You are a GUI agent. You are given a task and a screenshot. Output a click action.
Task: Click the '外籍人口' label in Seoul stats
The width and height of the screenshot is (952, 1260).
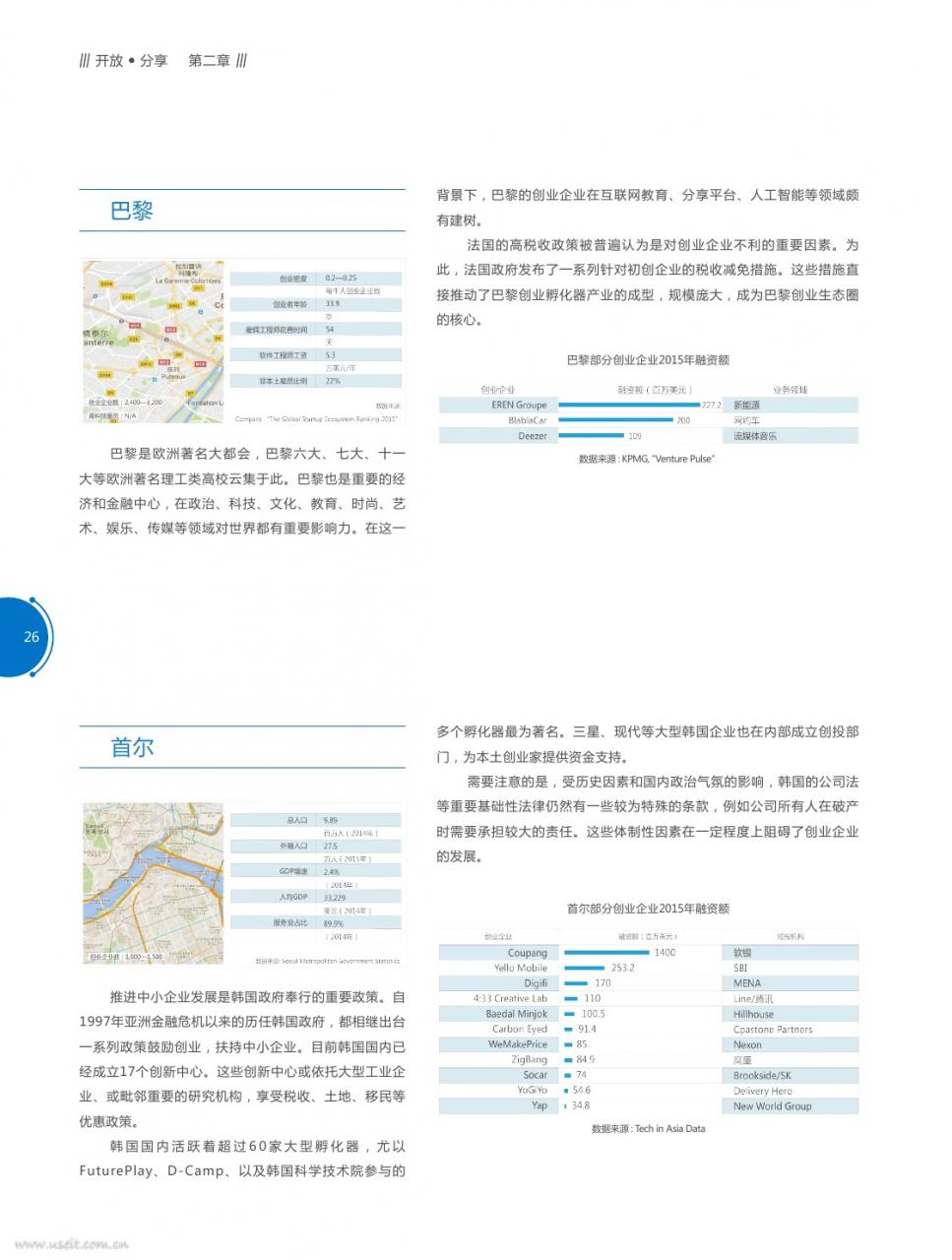point(293,846)
